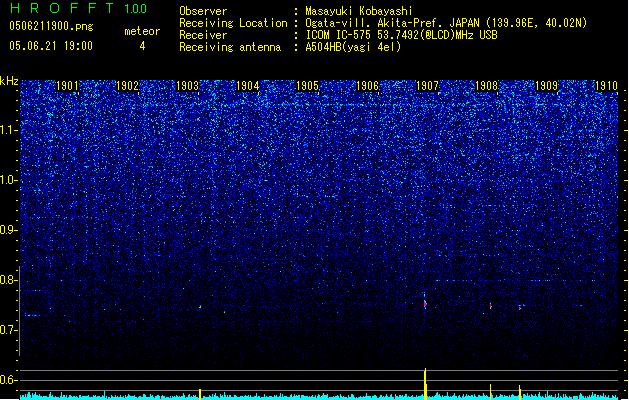Click the Observer label
The height and width of the screenshot is (400, 629).
203,11
